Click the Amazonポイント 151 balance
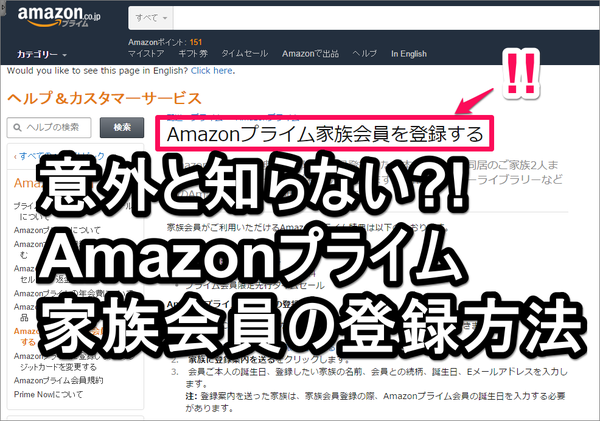 (x=165, y=42)
